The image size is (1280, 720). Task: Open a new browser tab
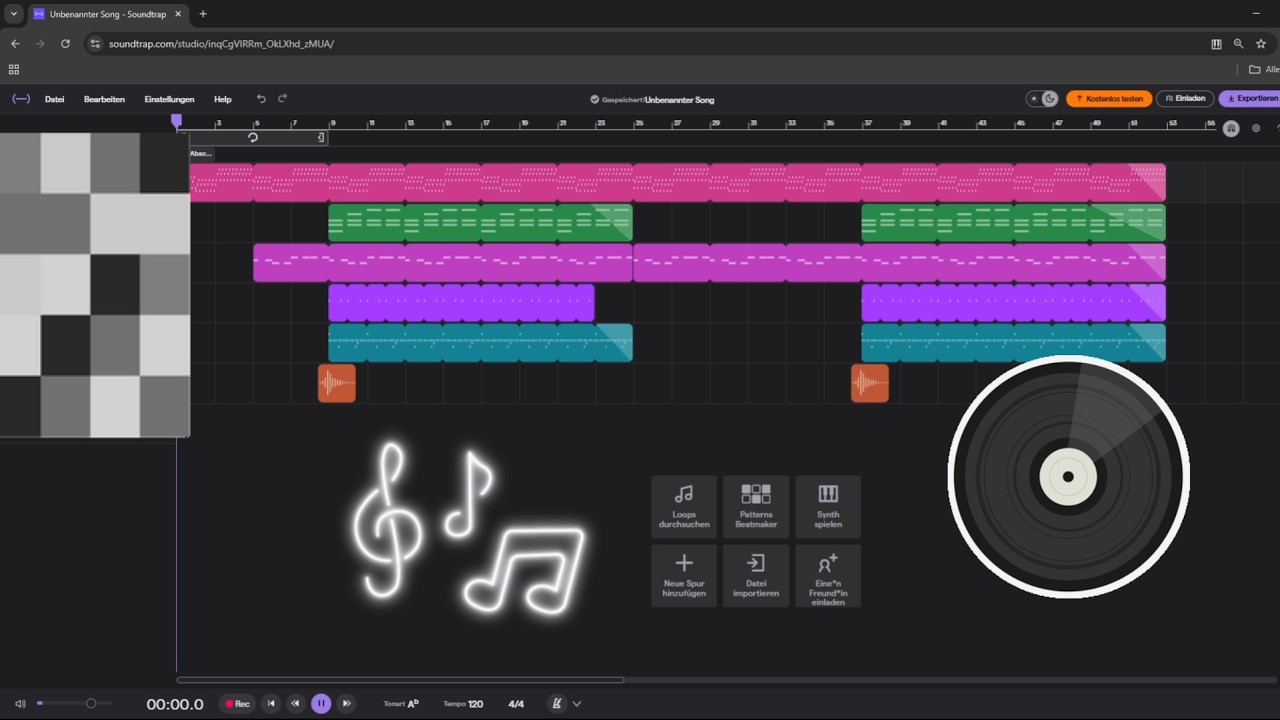[x=203, y=14]
